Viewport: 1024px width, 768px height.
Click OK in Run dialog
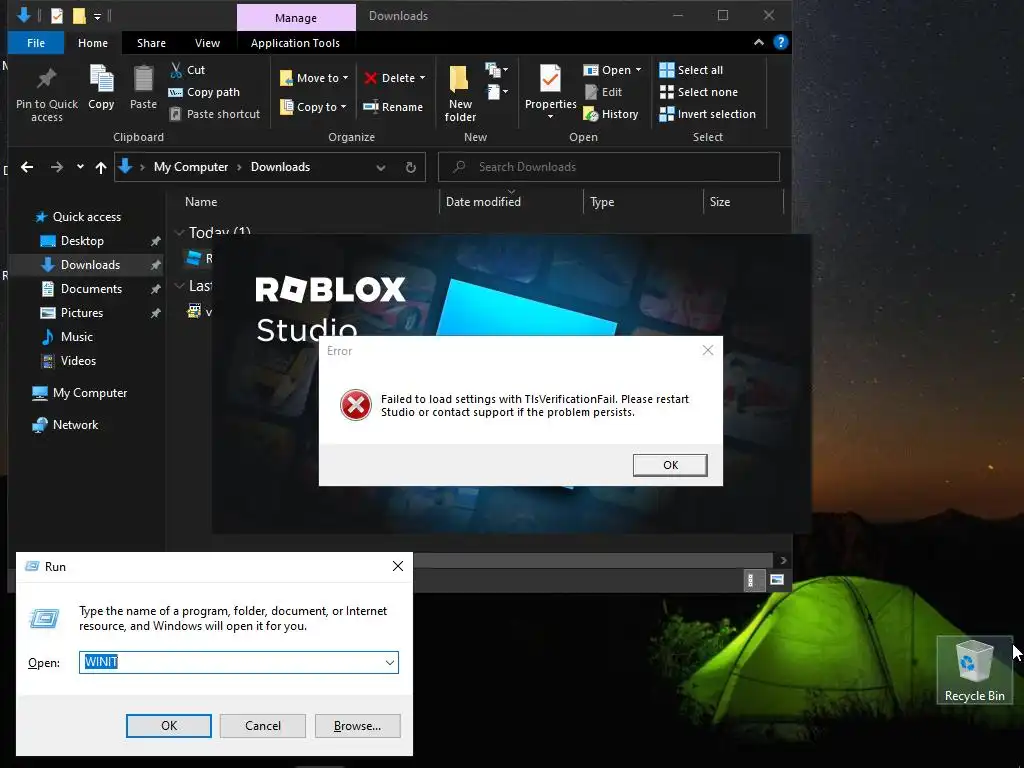[x=168, y=726]
